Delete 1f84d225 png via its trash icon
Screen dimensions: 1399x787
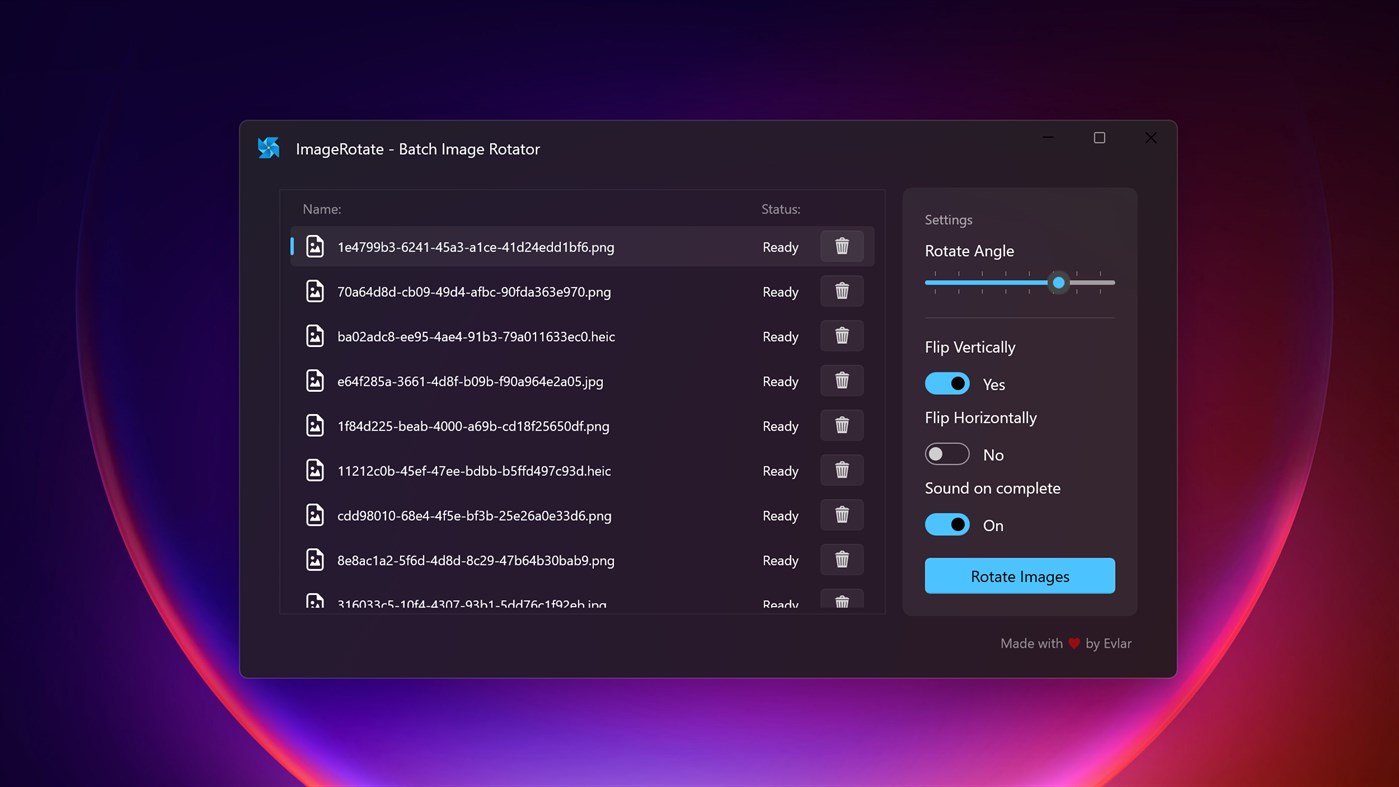tap(841, 425)
